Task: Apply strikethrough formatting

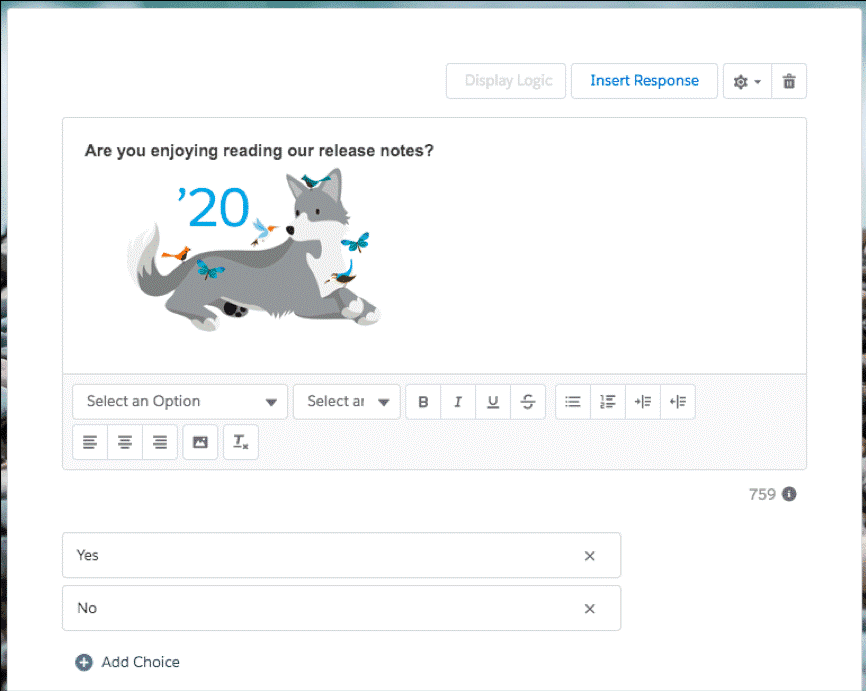Action: pos(528,402)
